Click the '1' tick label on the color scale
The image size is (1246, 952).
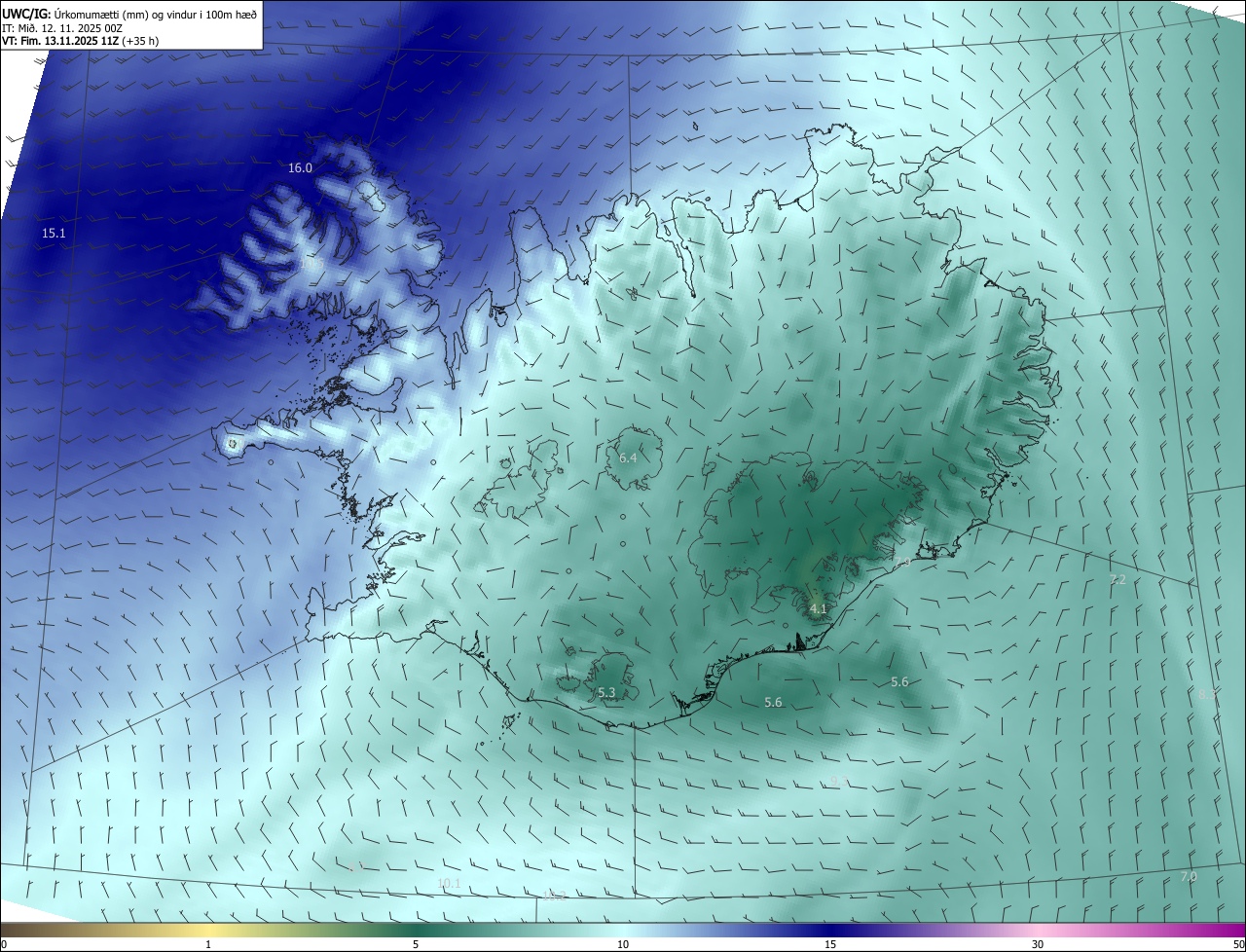tap(208, 945)
